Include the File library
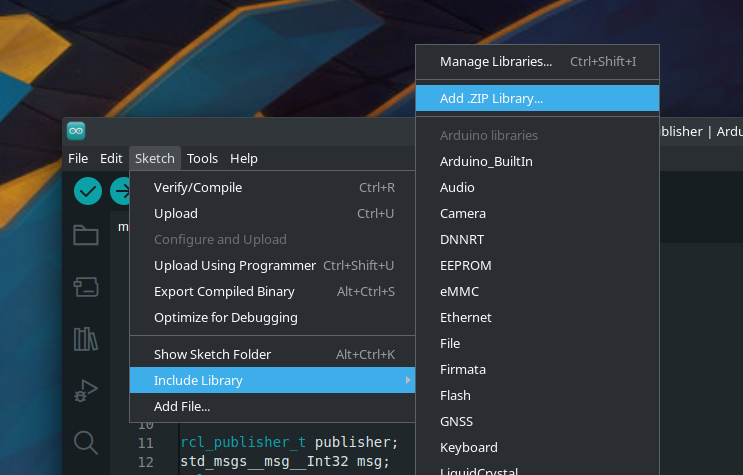 coord(537,344)
